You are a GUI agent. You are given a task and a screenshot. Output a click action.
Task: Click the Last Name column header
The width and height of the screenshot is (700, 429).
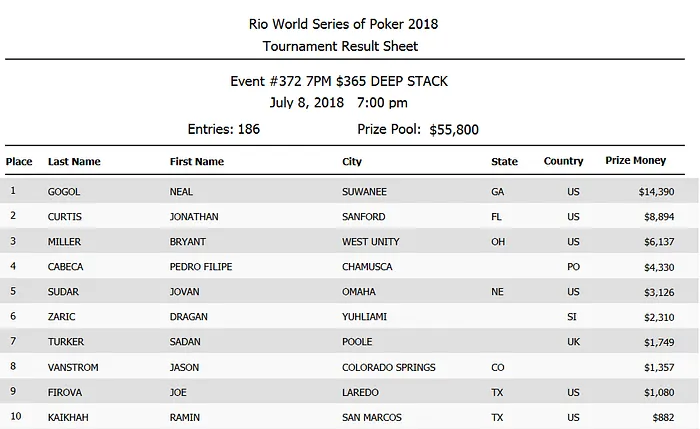pyautogui.click(x=74, y=161)
